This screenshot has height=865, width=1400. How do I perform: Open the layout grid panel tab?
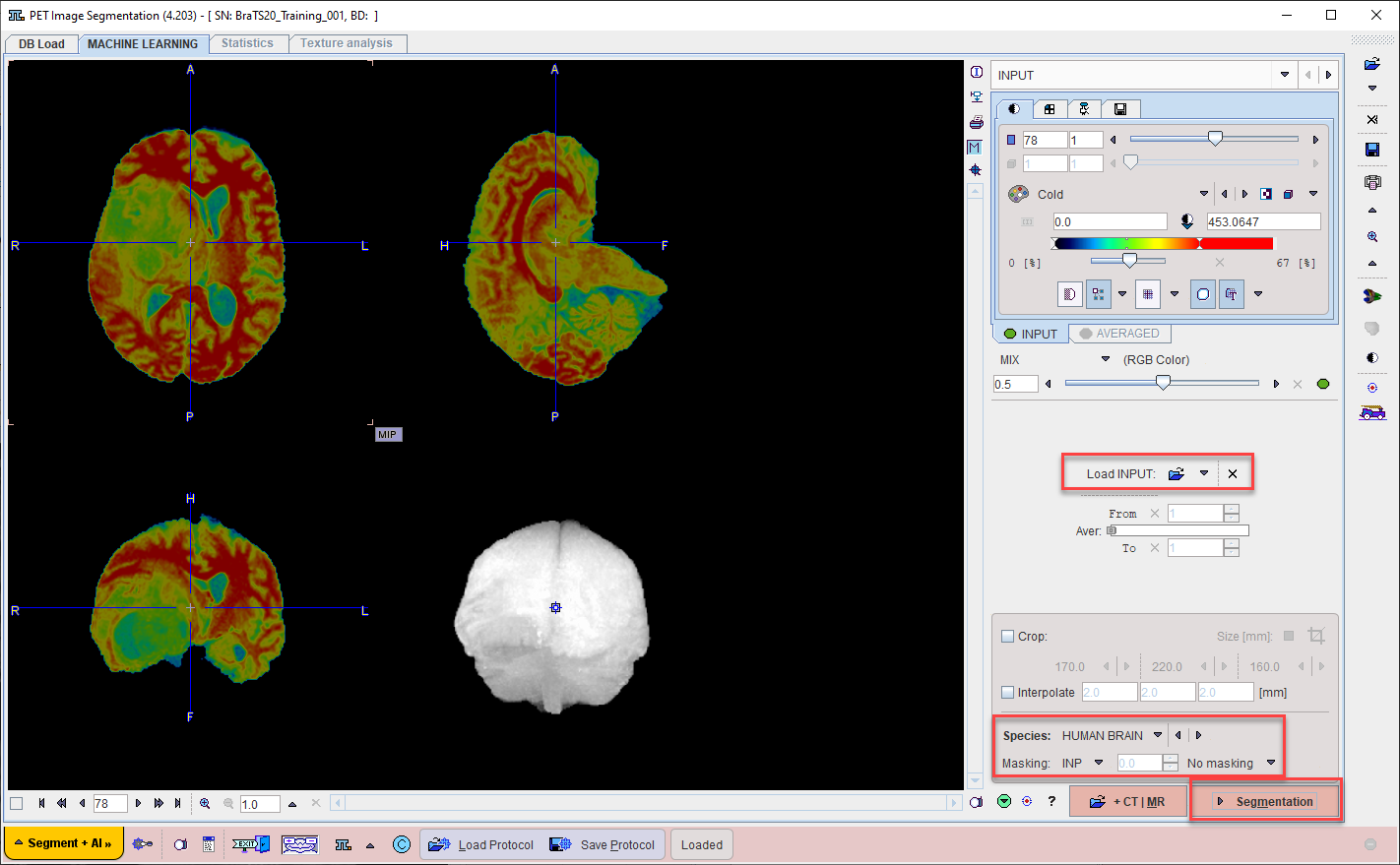point(1050,109)
